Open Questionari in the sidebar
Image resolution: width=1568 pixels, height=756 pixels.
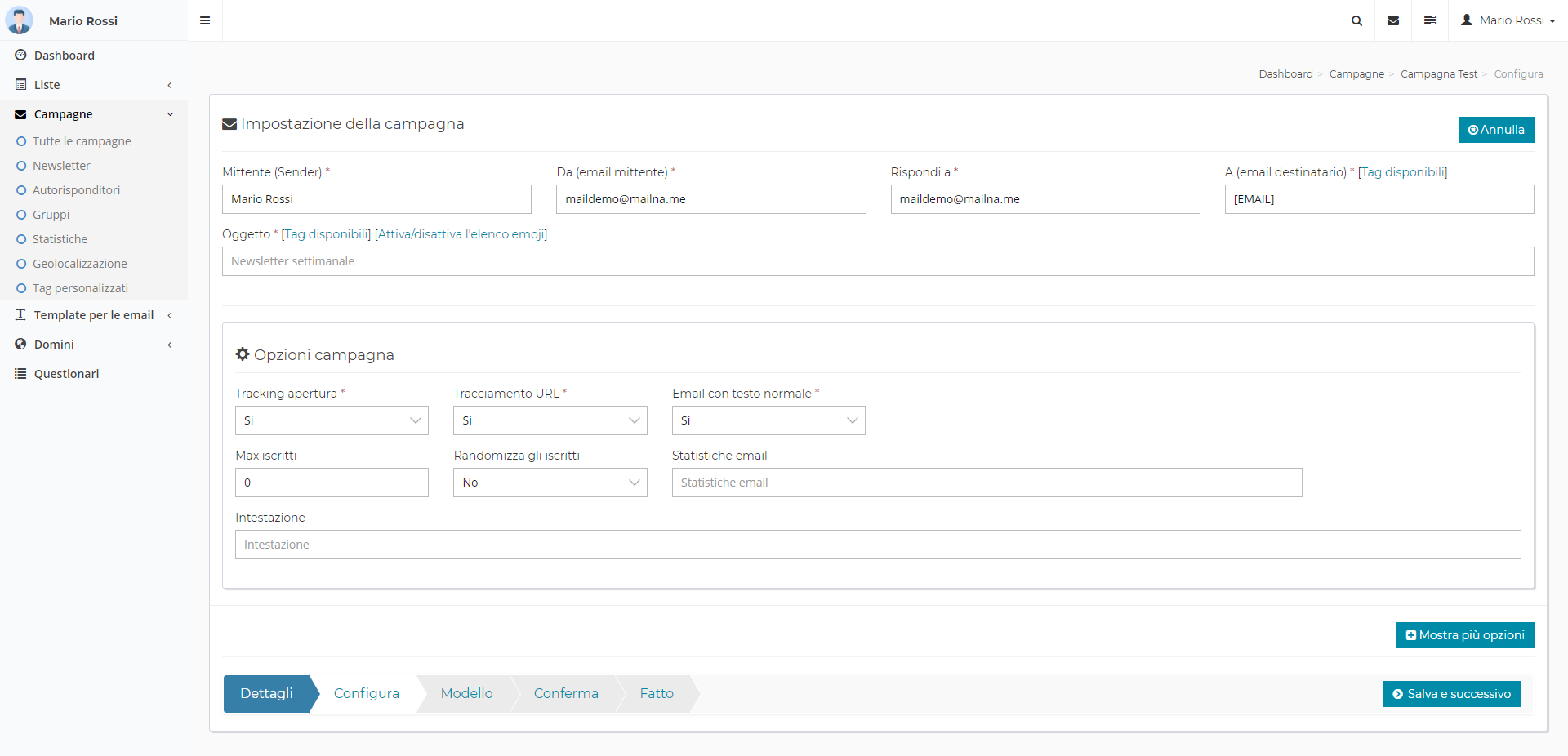(66, 374)
